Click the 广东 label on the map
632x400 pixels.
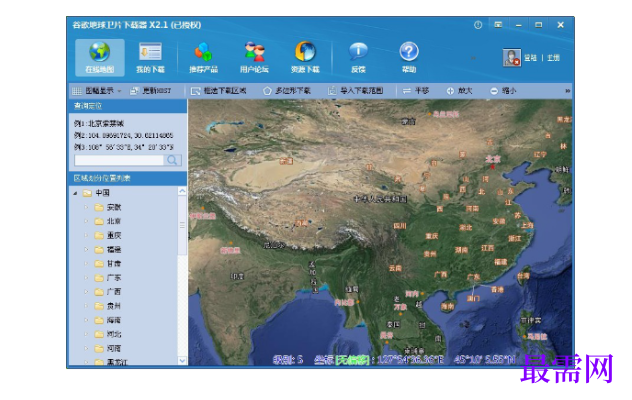(x=473, y=277)
